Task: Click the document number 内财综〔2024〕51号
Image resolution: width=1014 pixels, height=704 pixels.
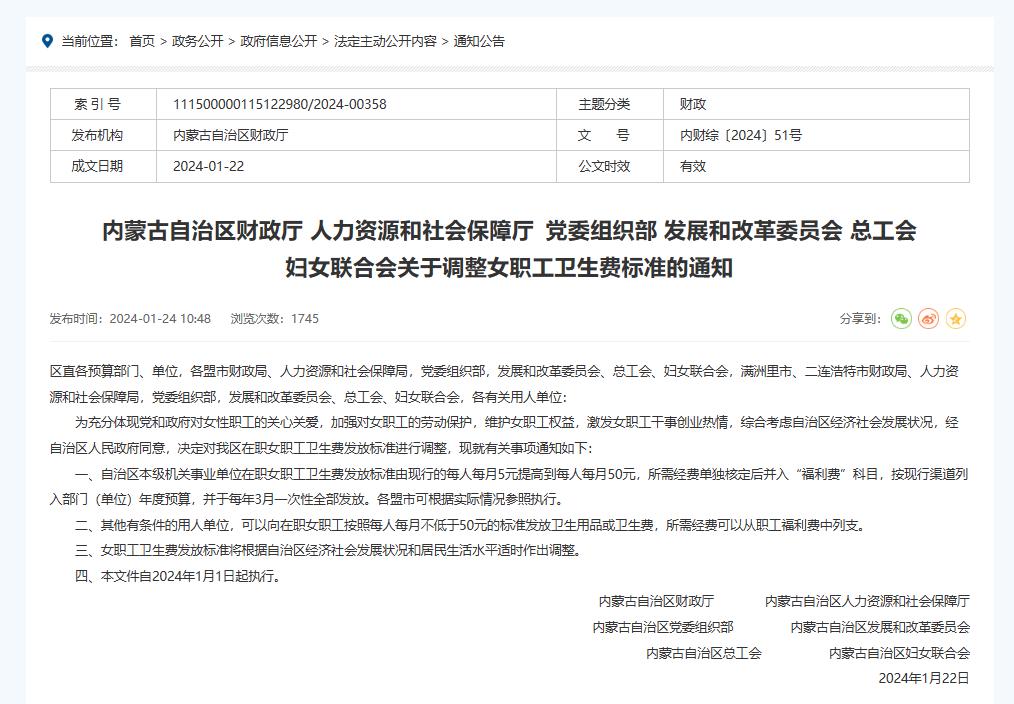Action: coord(740,135)
